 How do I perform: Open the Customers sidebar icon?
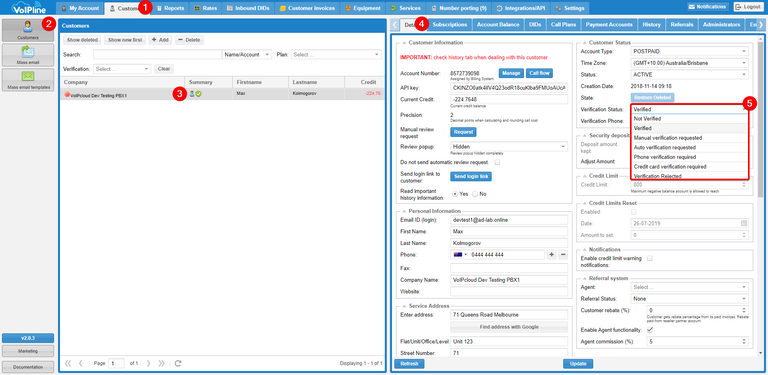coord(28,30)
